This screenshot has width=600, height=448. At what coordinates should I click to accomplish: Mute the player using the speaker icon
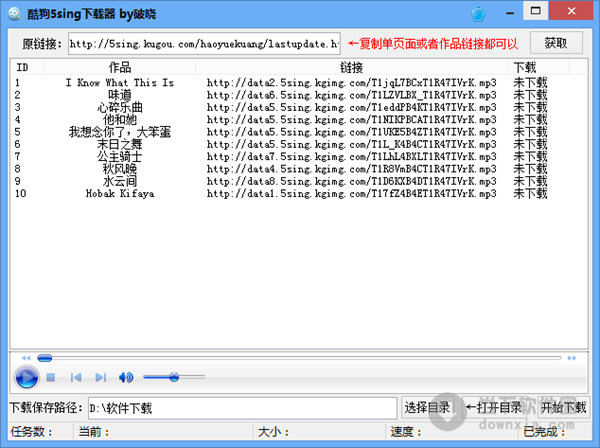click(x=126, y=378)
